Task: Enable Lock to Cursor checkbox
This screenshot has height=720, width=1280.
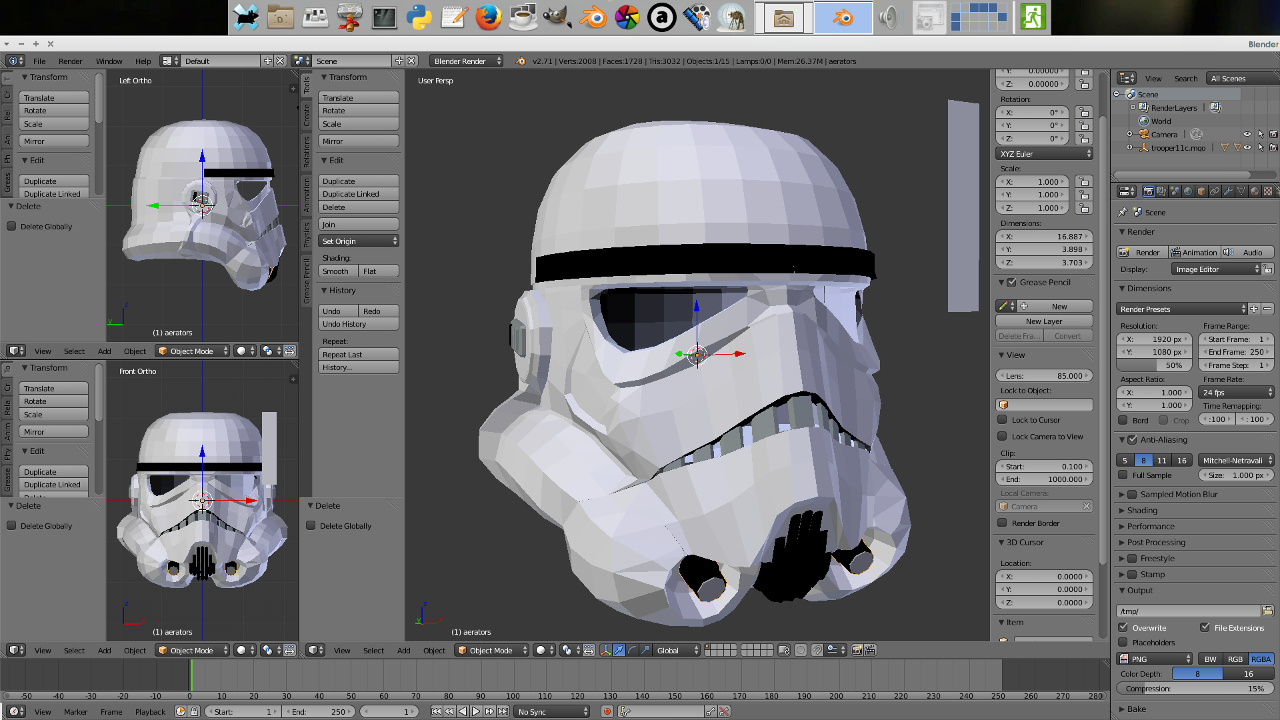Action: (1002, 420)
